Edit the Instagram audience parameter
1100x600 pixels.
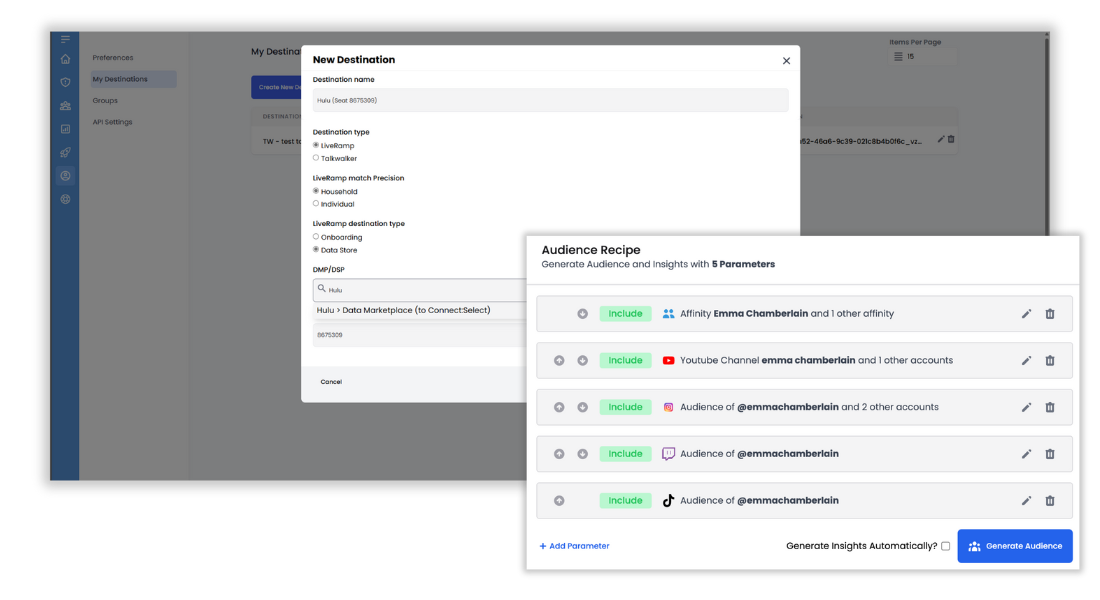(x=1026, y=407)
